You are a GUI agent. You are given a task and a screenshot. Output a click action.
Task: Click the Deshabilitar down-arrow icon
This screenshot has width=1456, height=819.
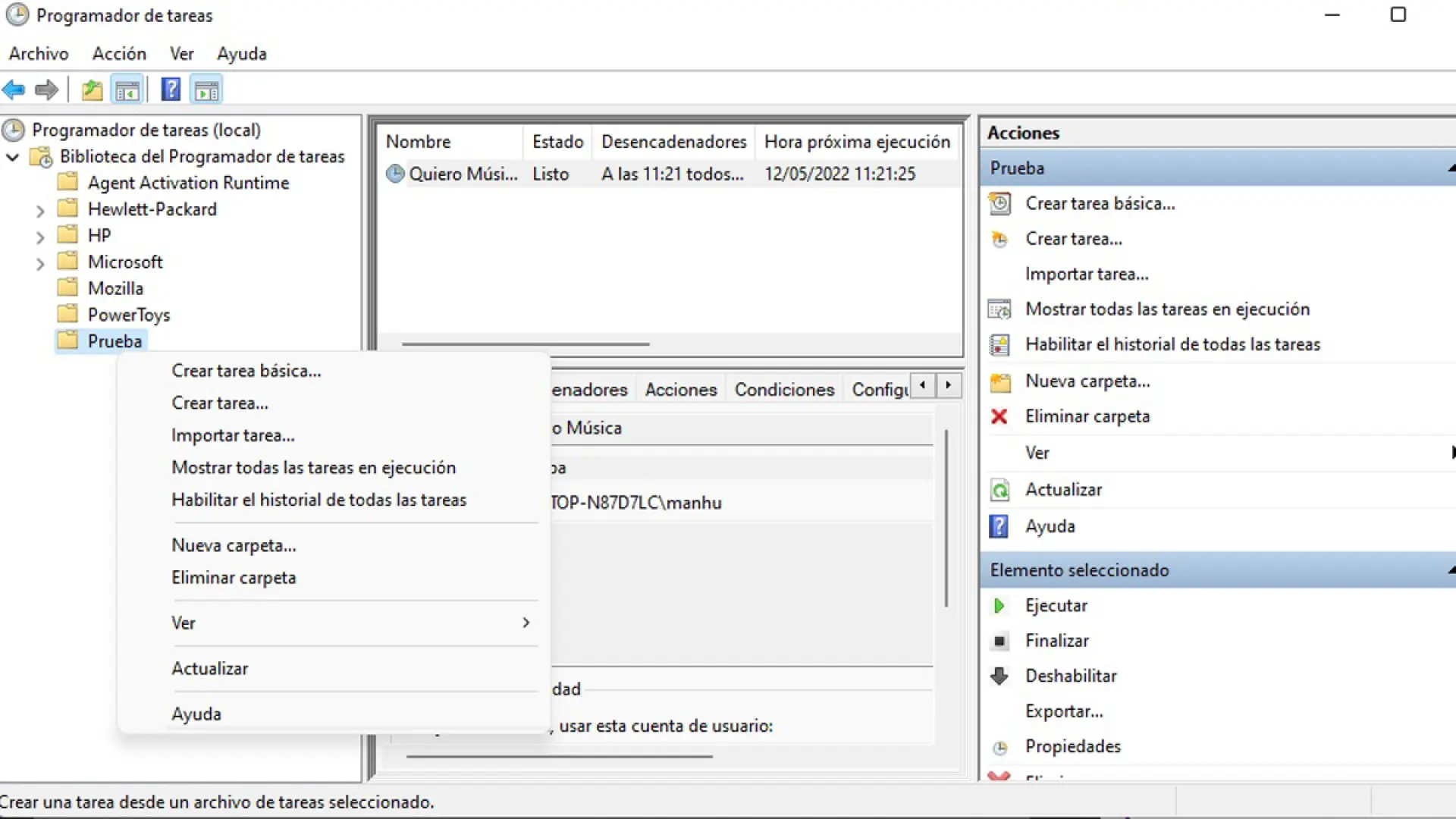999,676
